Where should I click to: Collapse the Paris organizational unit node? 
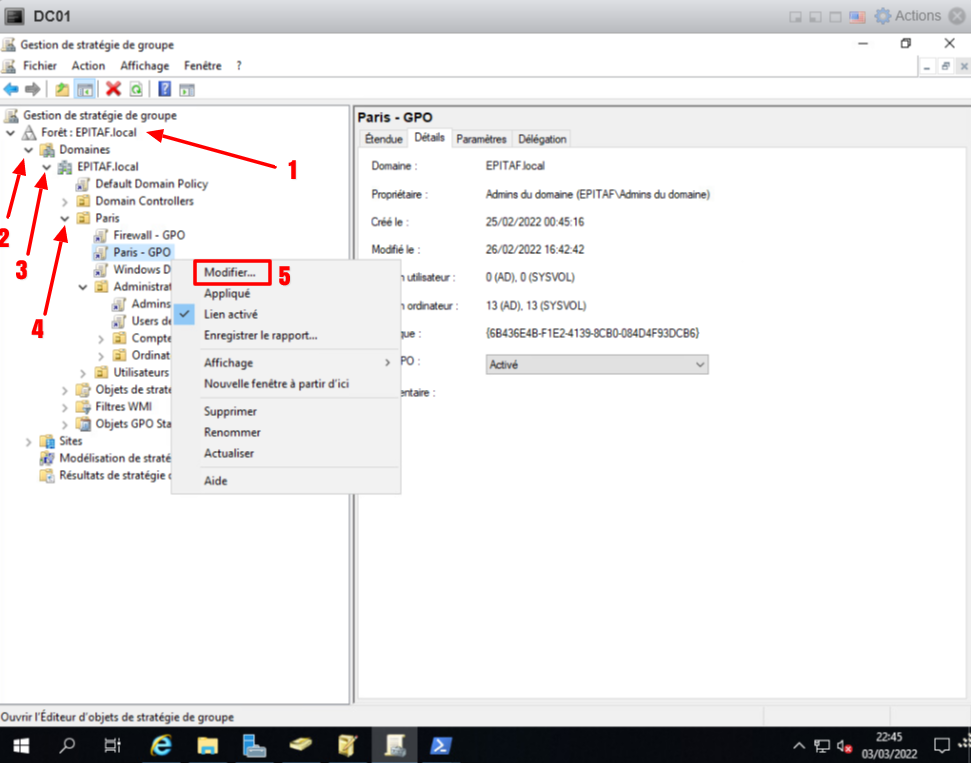[66, 218]
